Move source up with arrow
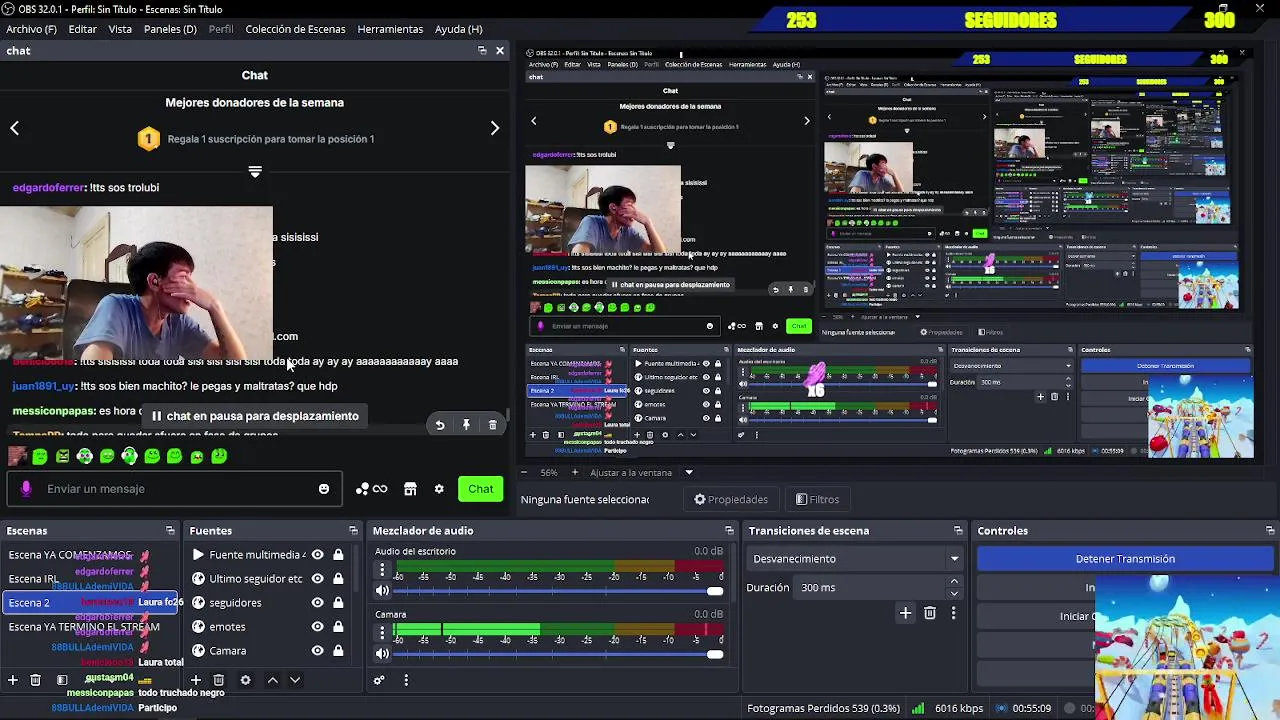Image resolution: width=1280 pixels, height=720 pixels. (272, 680)
